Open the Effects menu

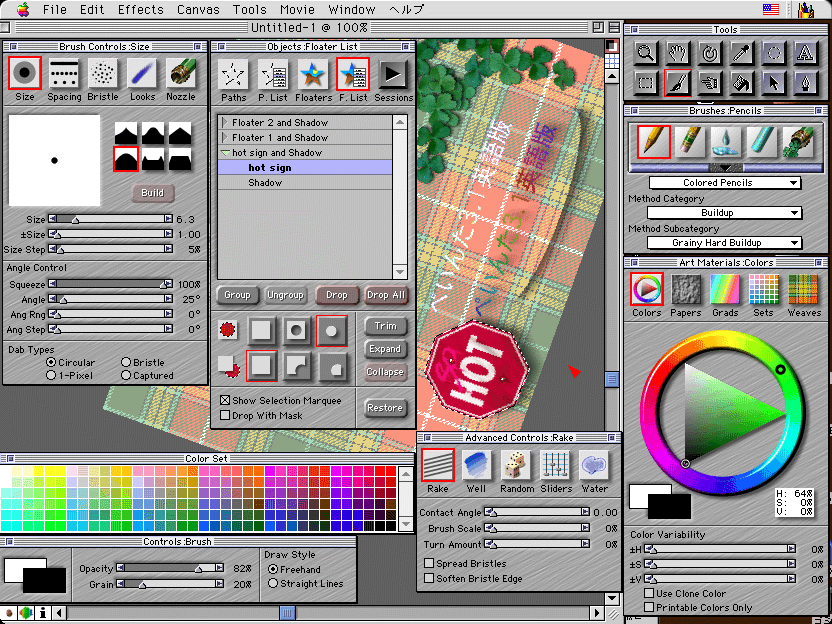141,10
